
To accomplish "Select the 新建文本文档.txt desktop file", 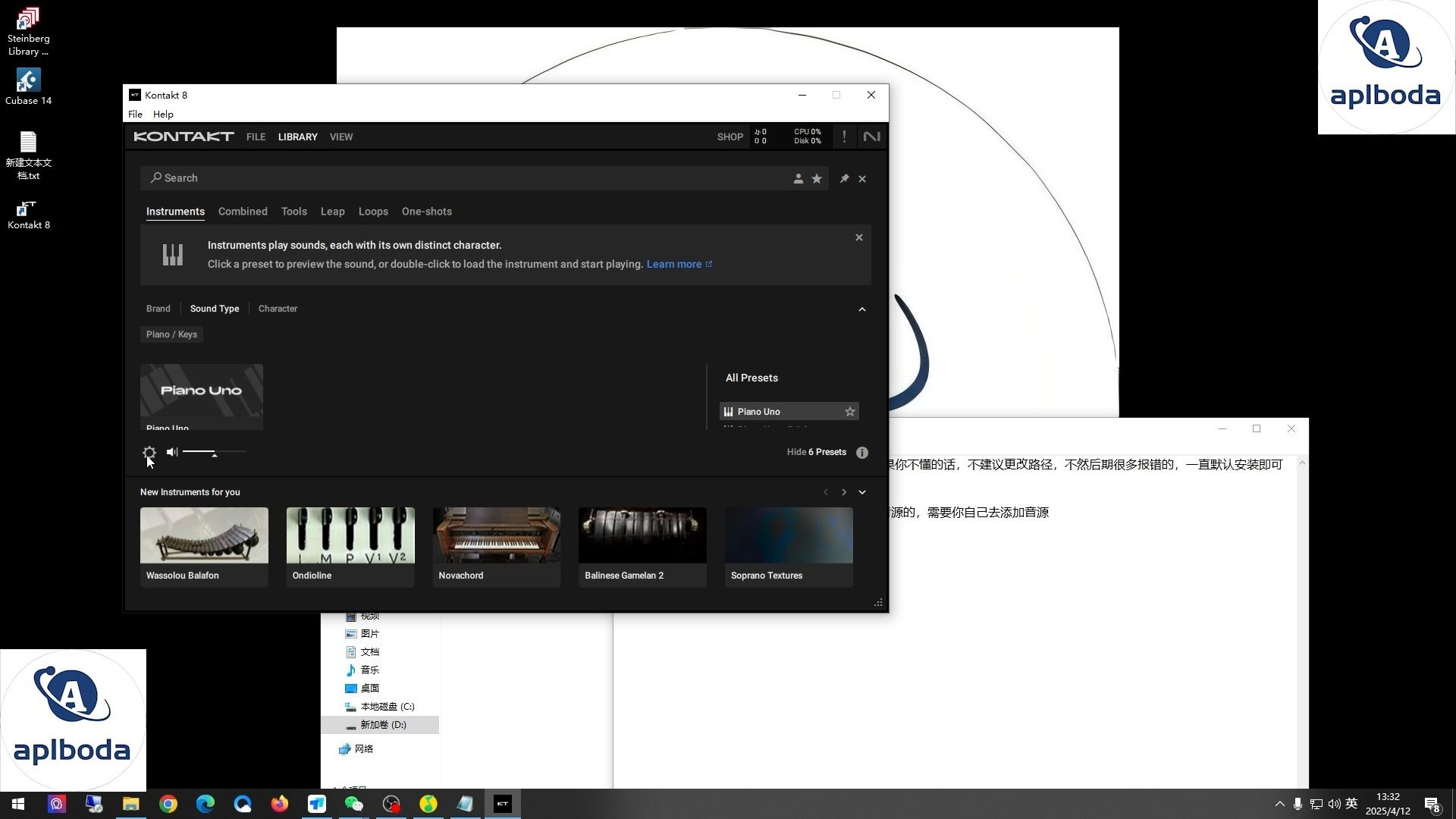I will tap(28, 155).
